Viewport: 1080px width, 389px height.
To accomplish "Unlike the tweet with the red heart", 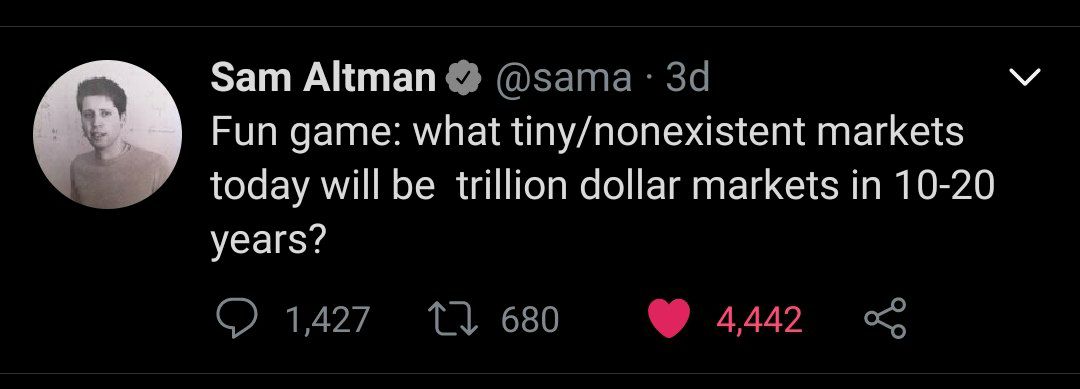I will pos(669,319).
